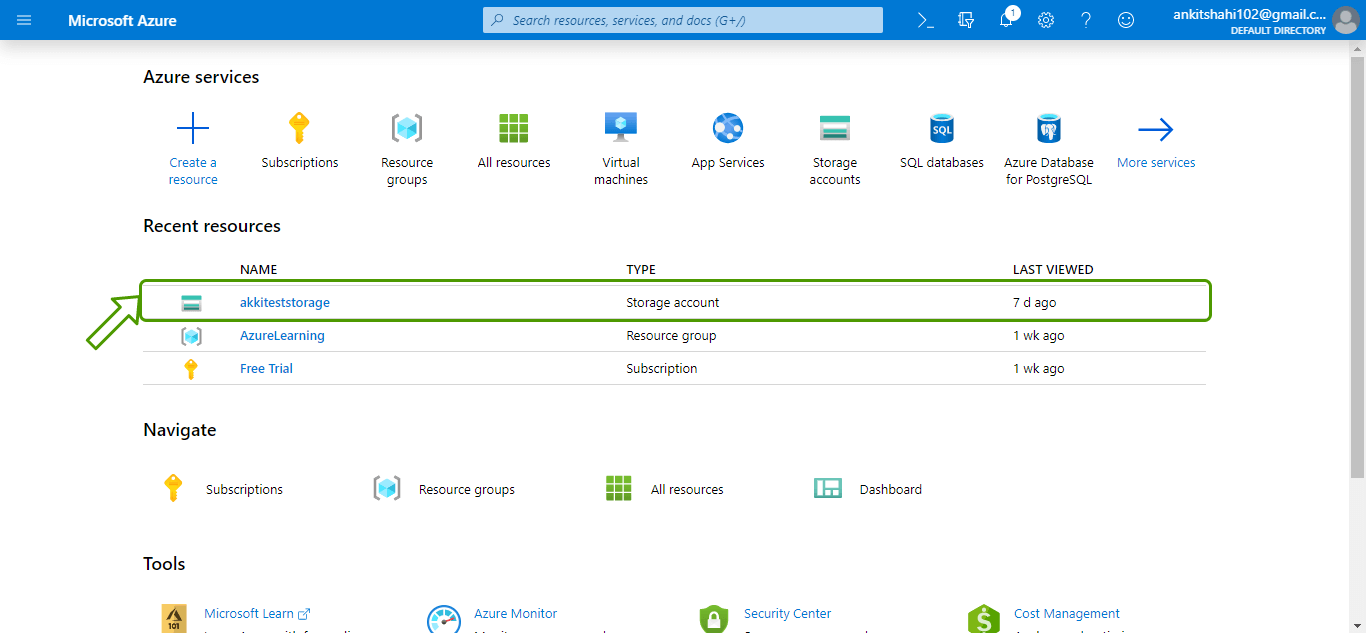Viewport: 1367px width, 634px height.
Task: Click the account avatar picture
Action: tap(1346, 20)
